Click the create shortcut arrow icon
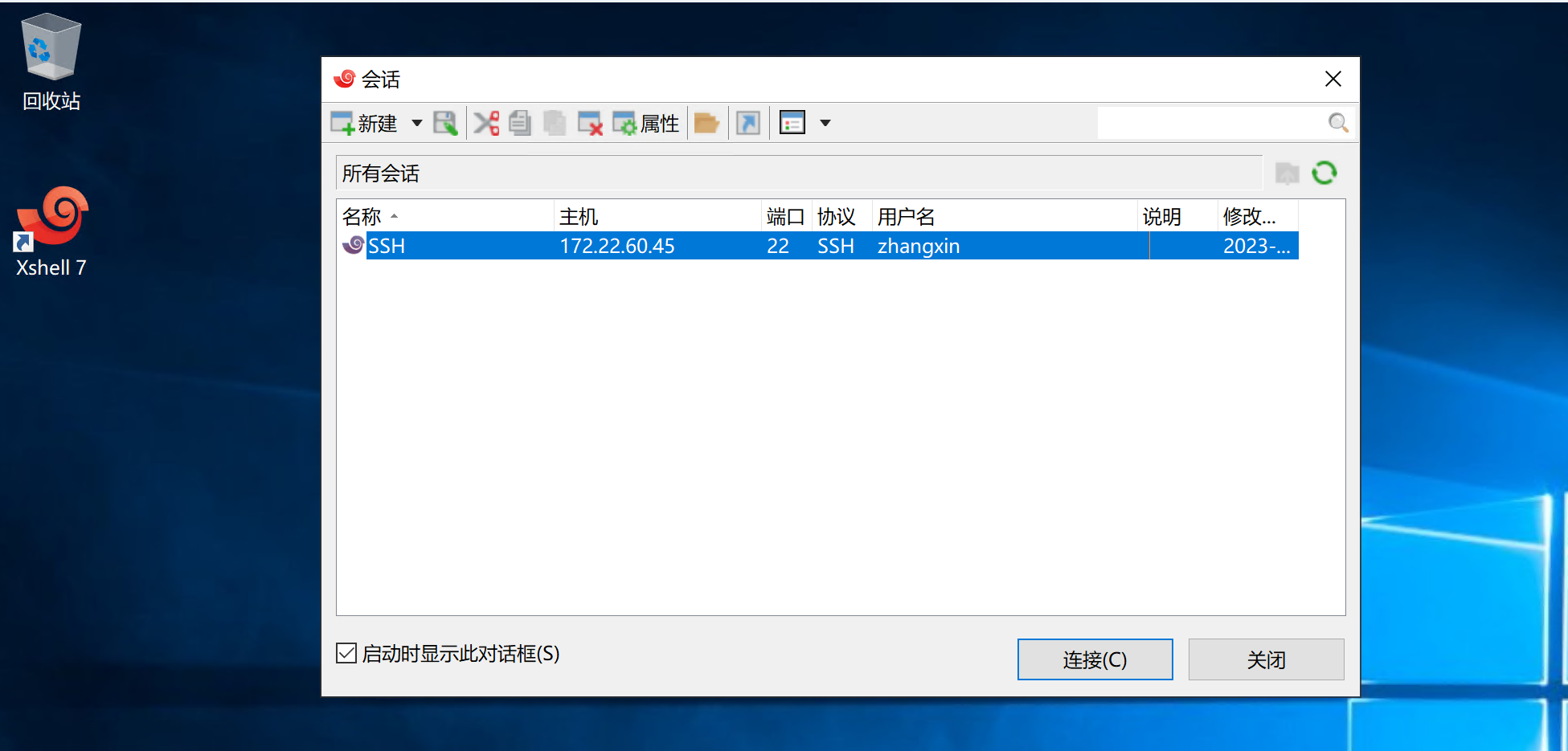This screenshot has width=1568, height=751. click(748, 124)
